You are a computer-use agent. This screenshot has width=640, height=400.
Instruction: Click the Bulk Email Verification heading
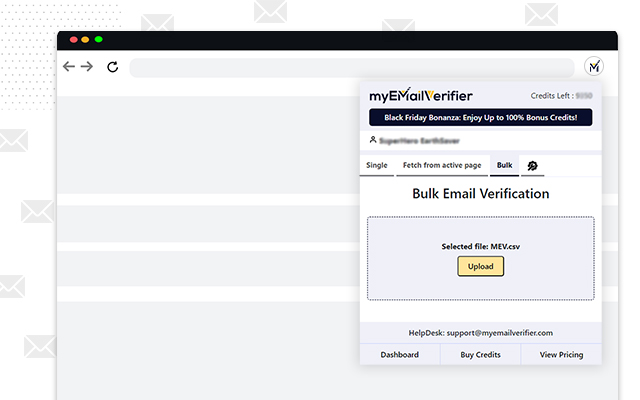(480, 193)
